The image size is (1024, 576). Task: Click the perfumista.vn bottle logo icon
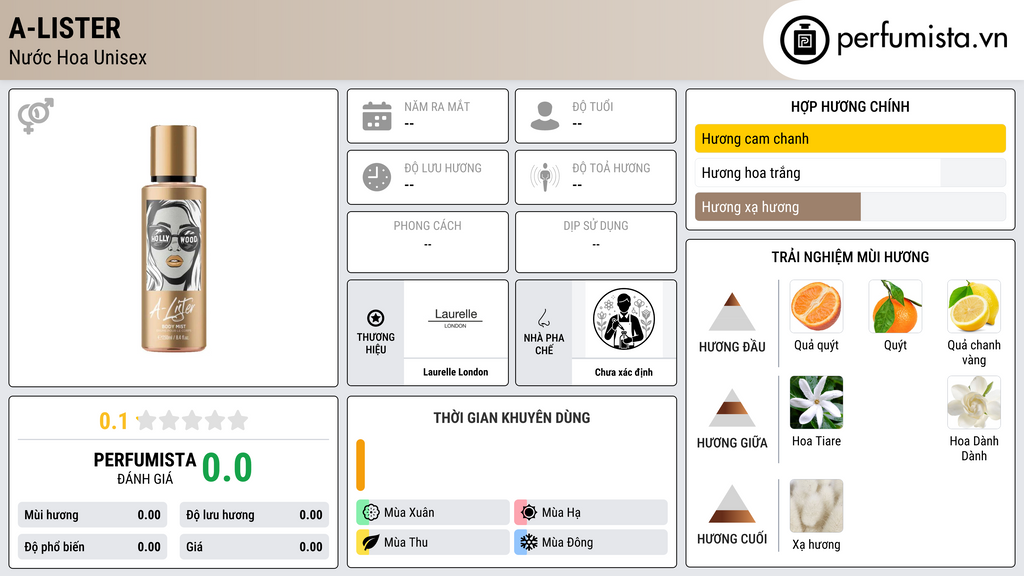[805, 40]
